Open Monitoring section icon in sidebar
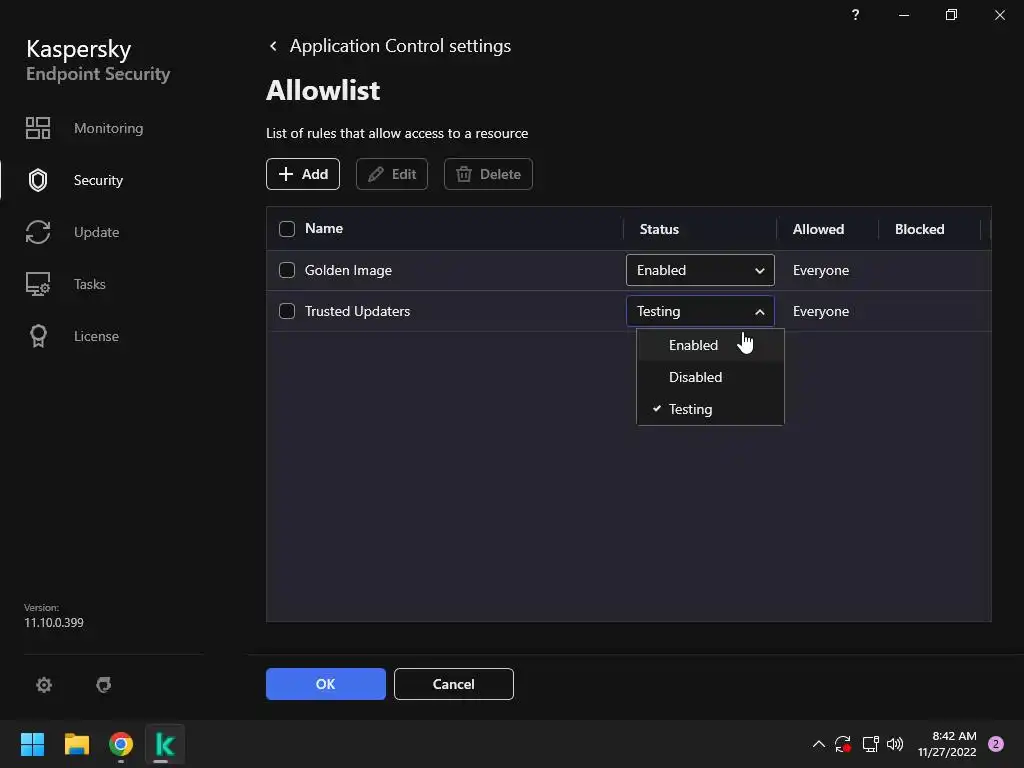Viewport: 1024px width, 768px height. tap(38, 128)
